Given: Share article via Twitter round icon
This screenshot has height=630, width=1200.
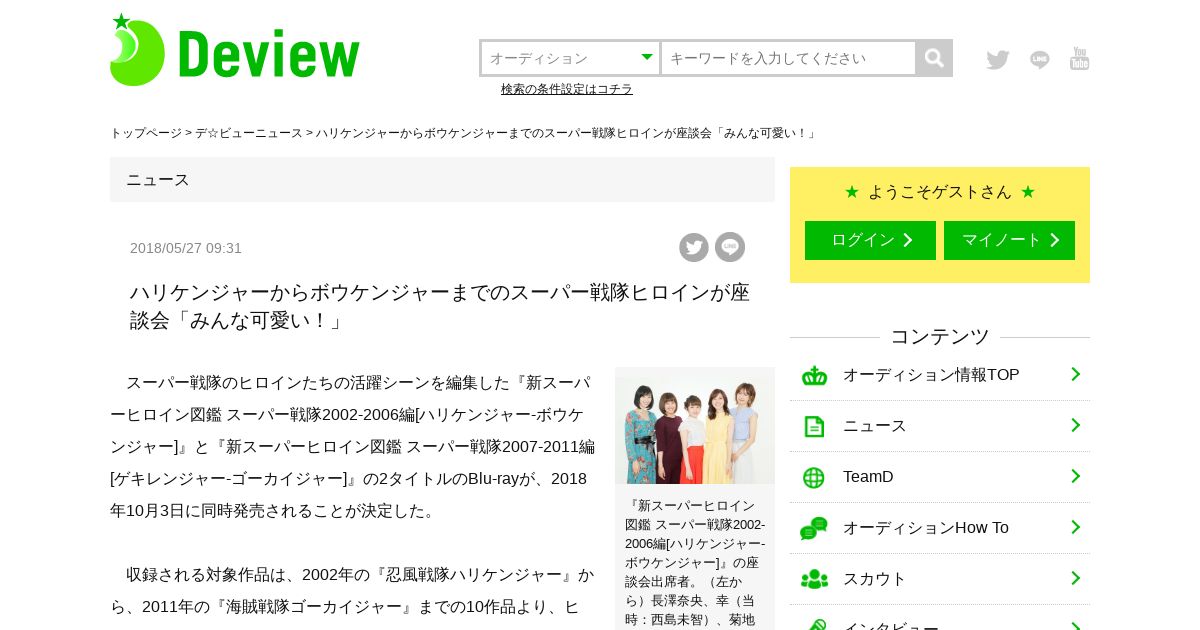Looking at the screenshot, I should pos(694,247).
